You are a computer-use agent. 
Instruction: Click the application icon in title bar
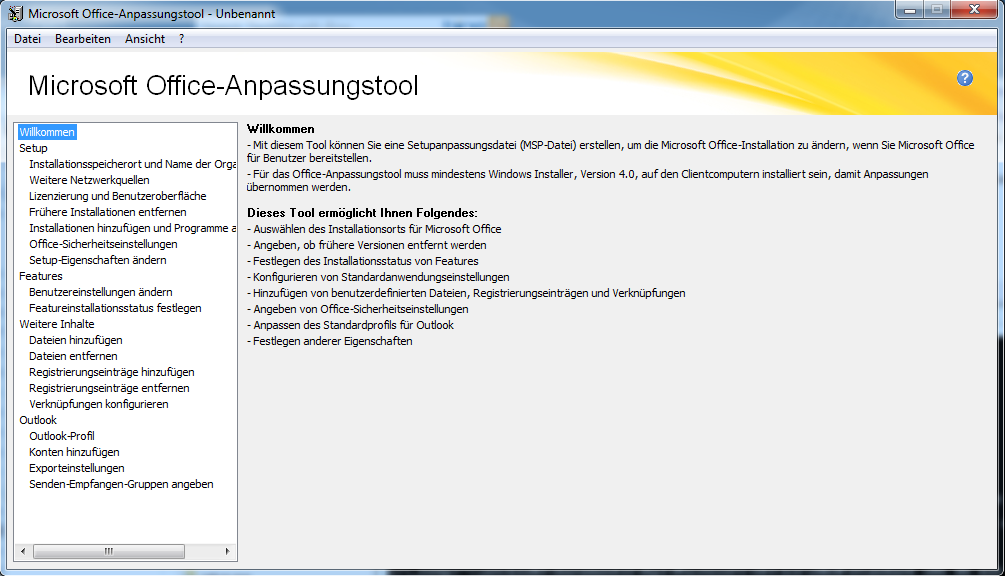[15, 13]
